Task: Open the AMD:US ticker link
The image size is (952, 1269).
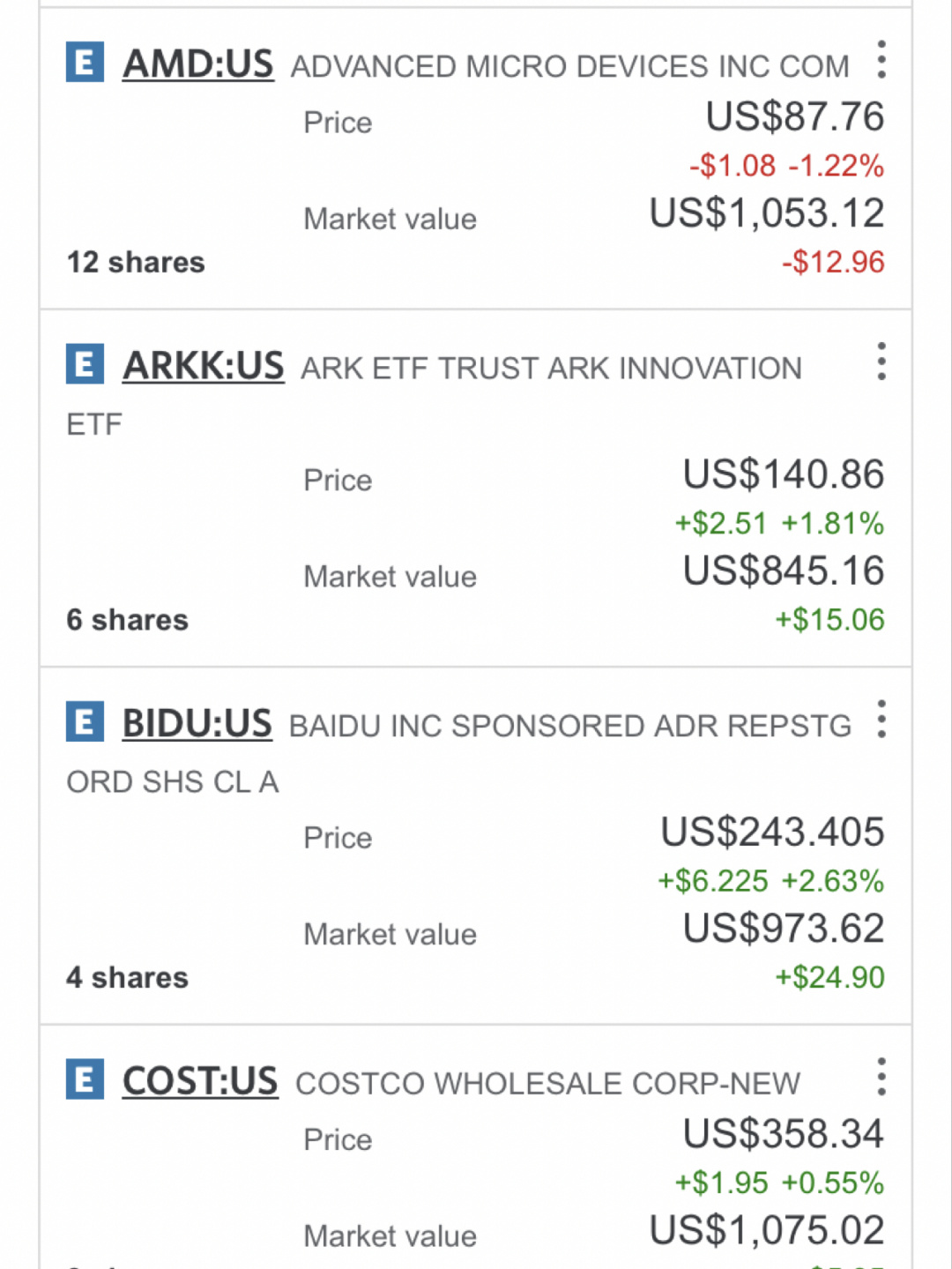Action: (x=197, y=64)
